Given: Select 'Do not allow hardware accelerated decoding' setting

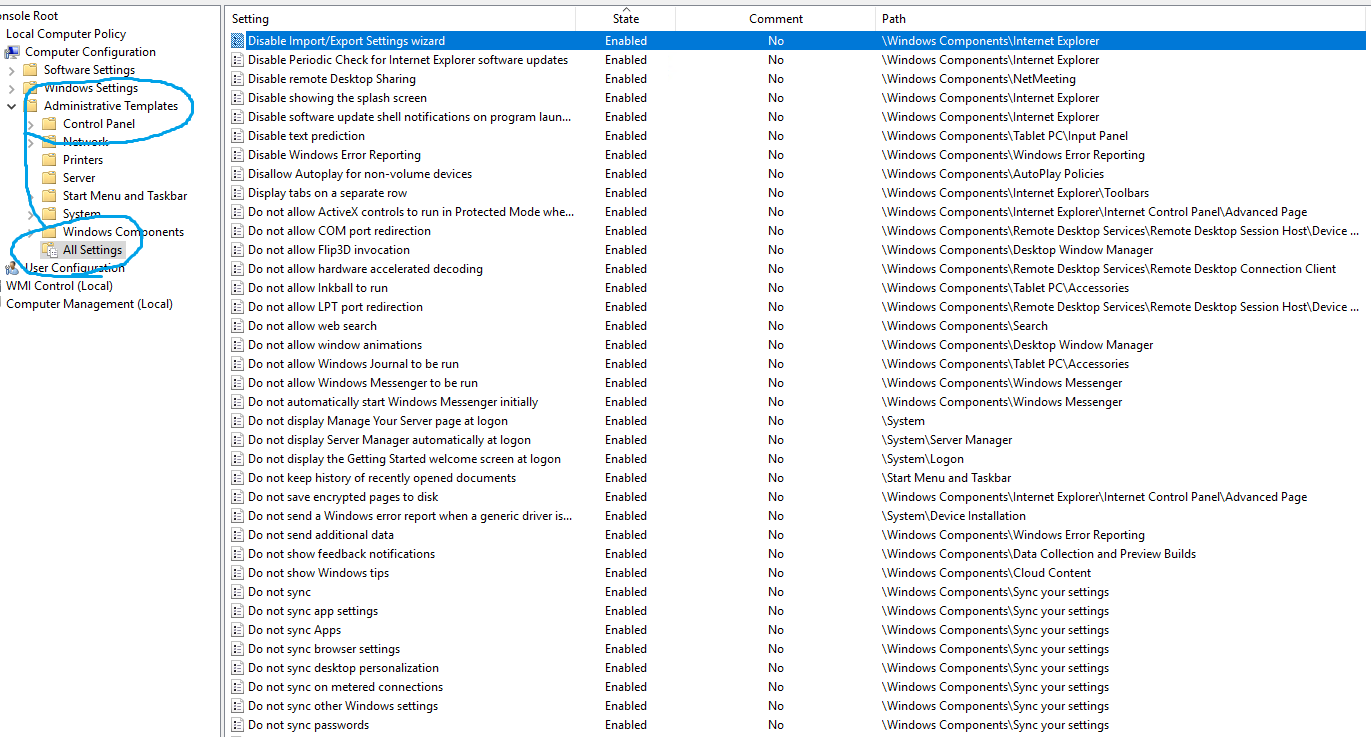Looking at the screenshot, I should tap(365, 269).
